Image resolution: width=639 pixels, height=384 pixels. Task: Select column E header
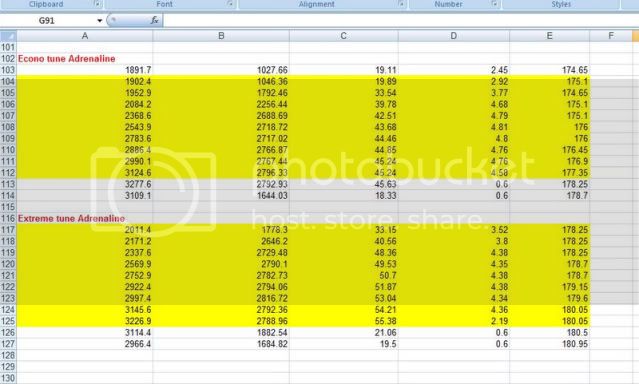549,36
